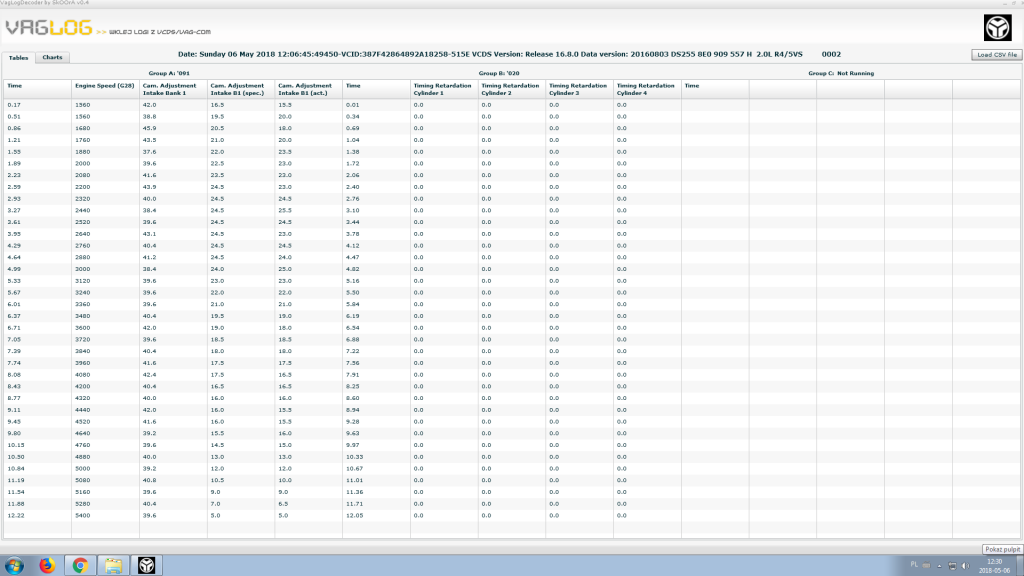Show hidden tray icons arrow
This screenshot has width=1024, height=576.
[x=939, y=566]
